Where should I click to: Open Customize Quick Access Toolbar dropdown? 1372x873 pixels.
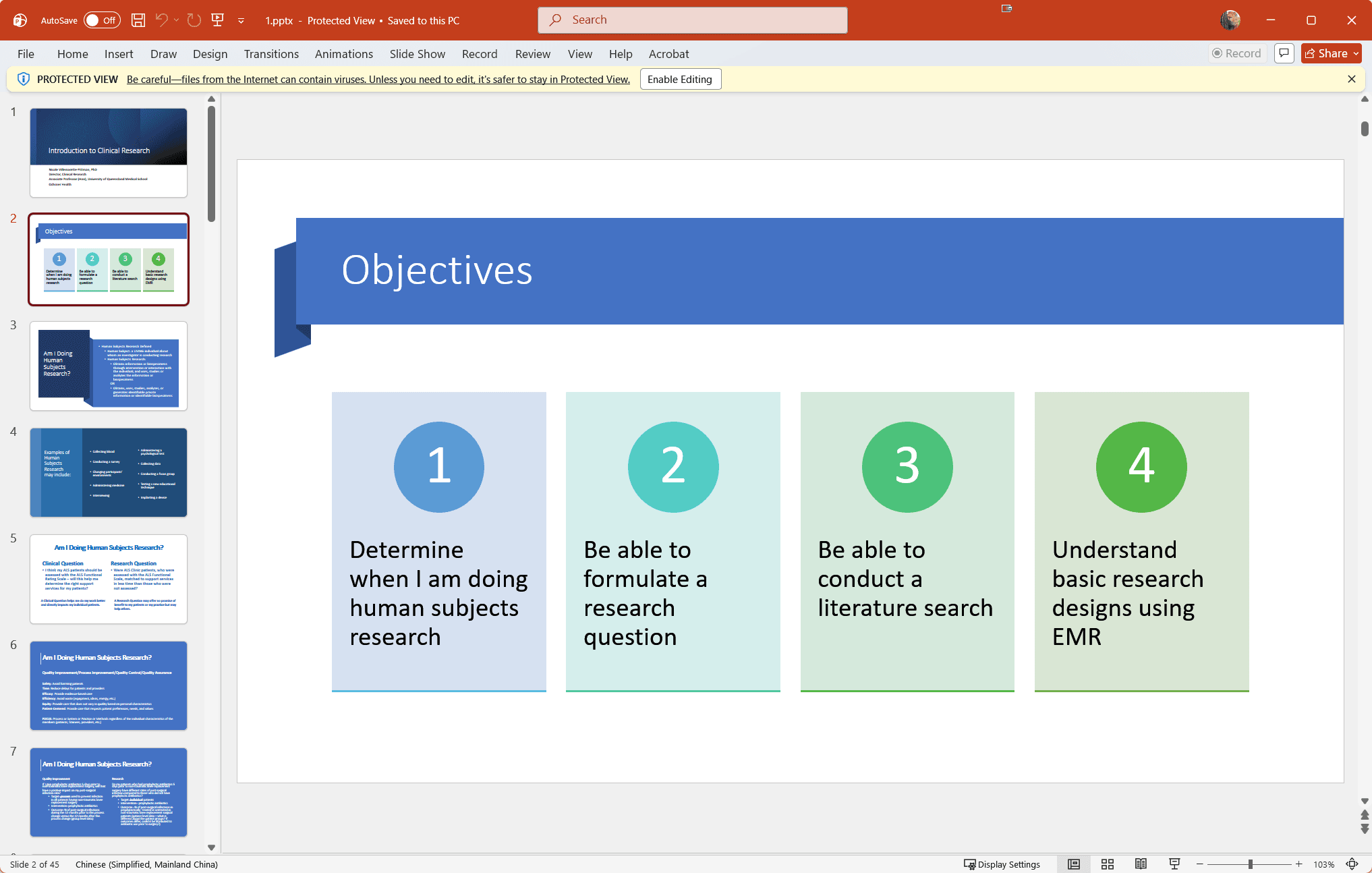(241, 21)
